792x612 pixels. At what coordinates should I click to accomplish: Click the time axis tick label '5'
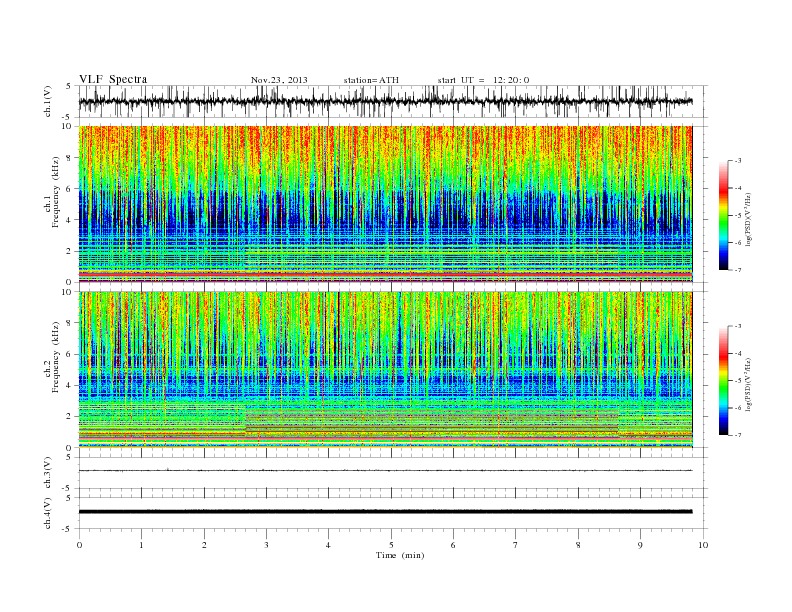click(x=391, y=545)
